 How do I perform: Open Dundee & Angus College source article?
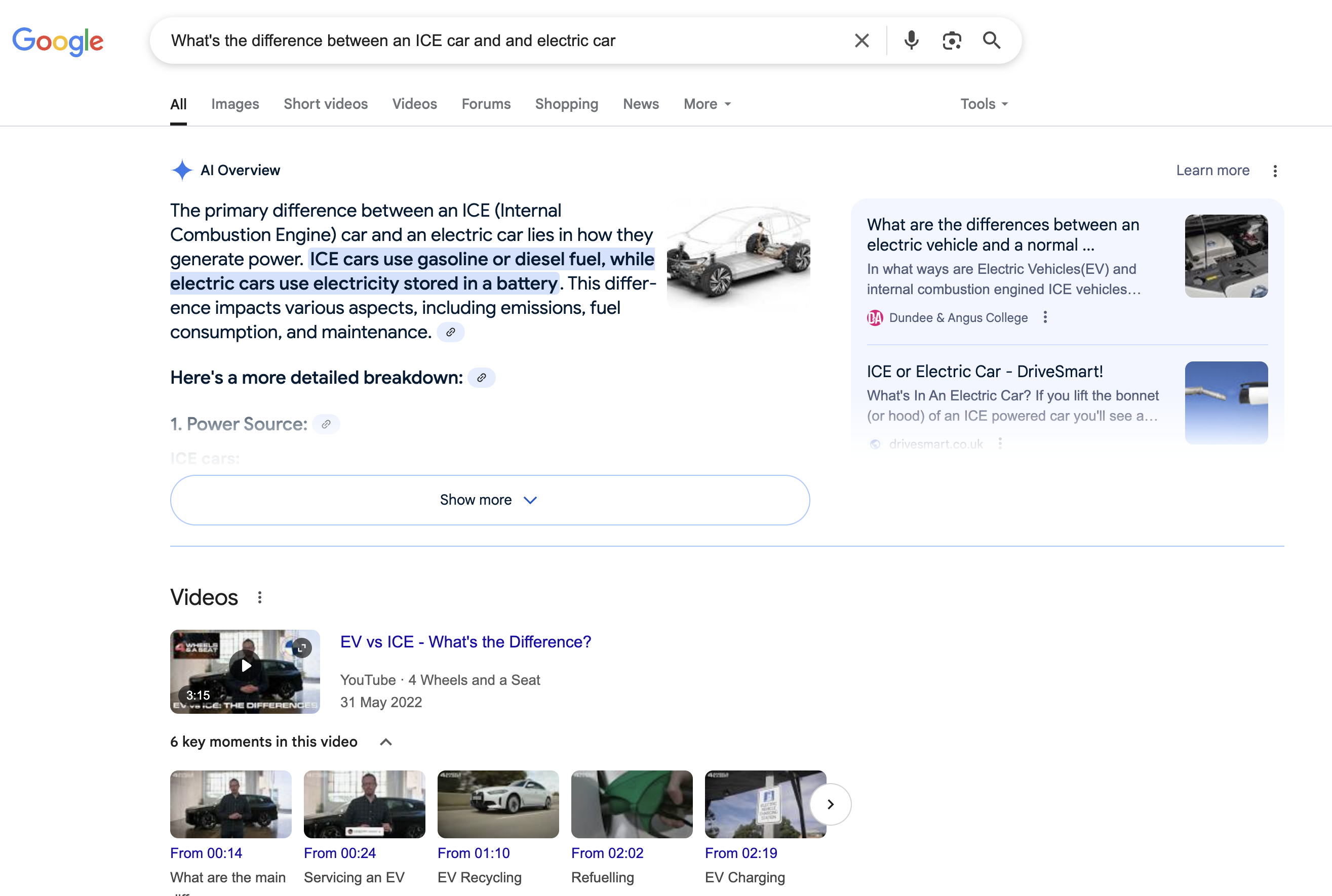click(x=1003, y=235)
